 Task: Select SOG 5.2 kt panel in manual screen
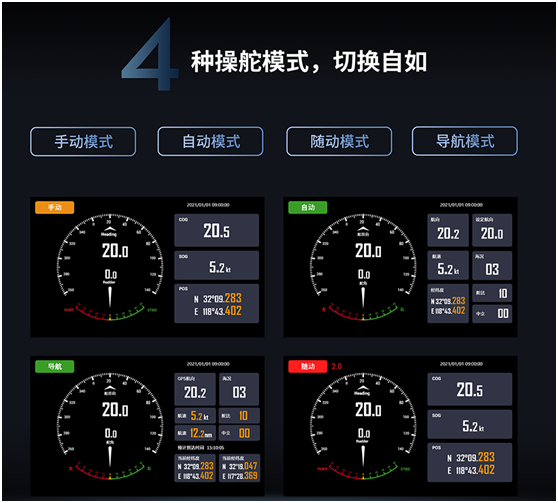[x=216, y=265]
